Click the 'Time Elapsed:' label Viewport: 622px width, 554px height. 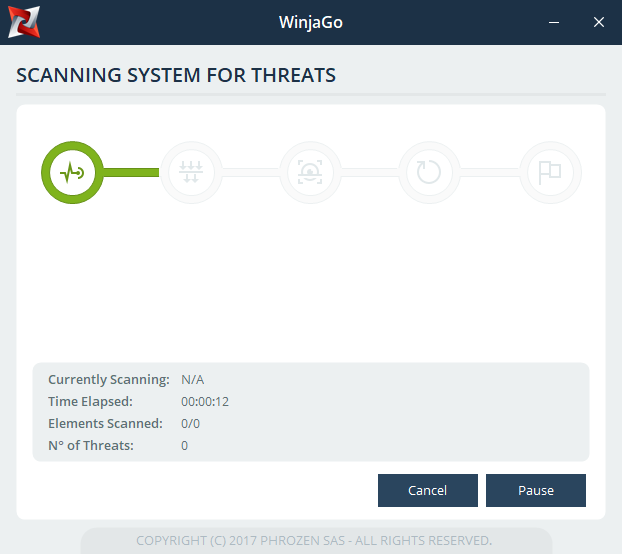90,401
